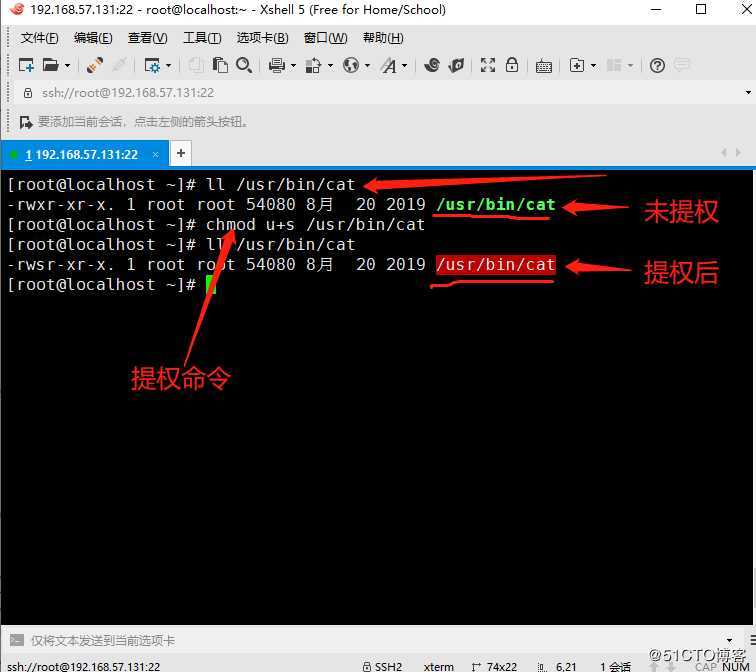
Task: Click the red-highlighted /usr/bin/cat filename
Action: coord(496,265)
